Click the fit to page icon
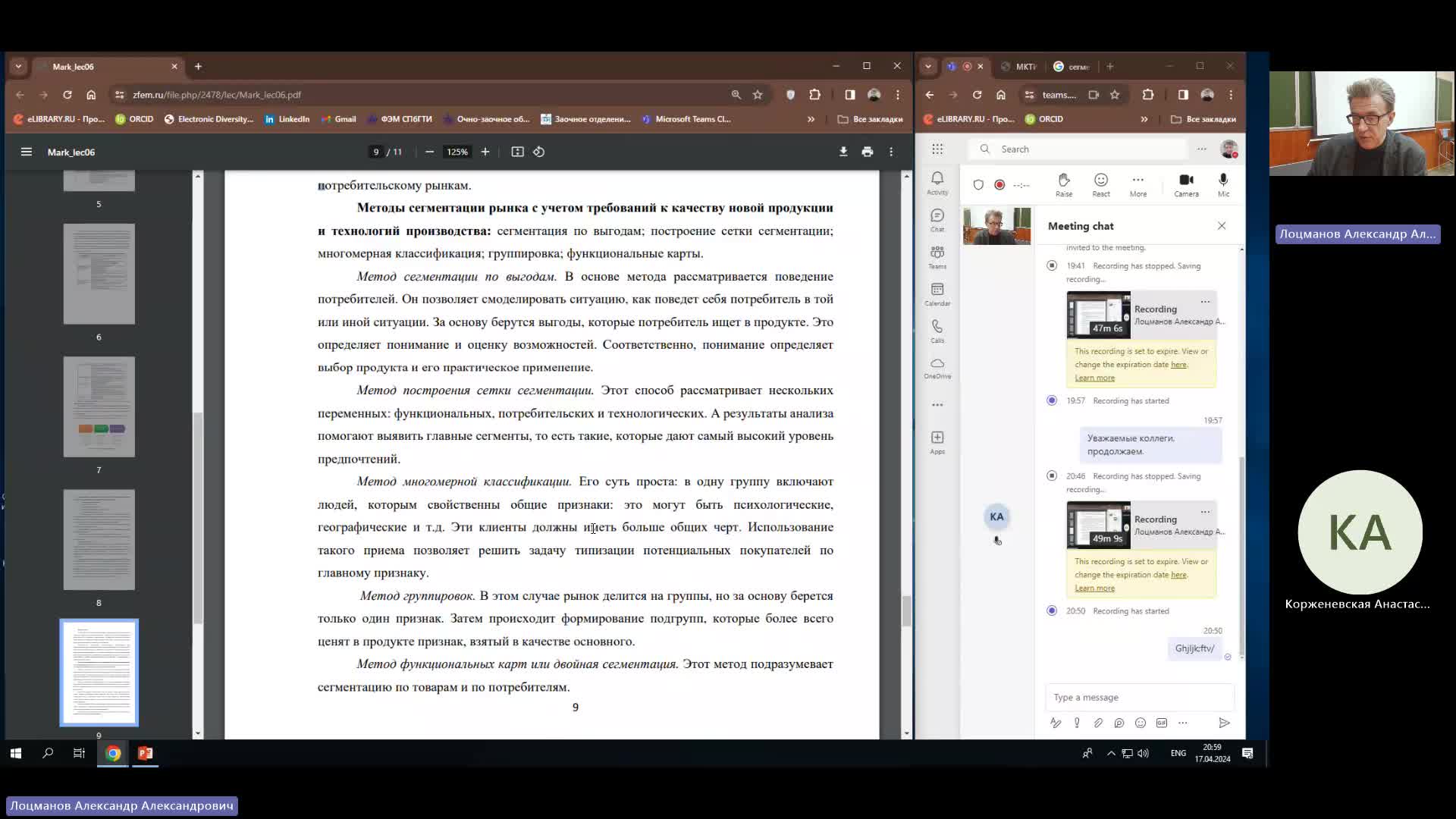This screenshot has height=819, width=1456. [517, 152]
